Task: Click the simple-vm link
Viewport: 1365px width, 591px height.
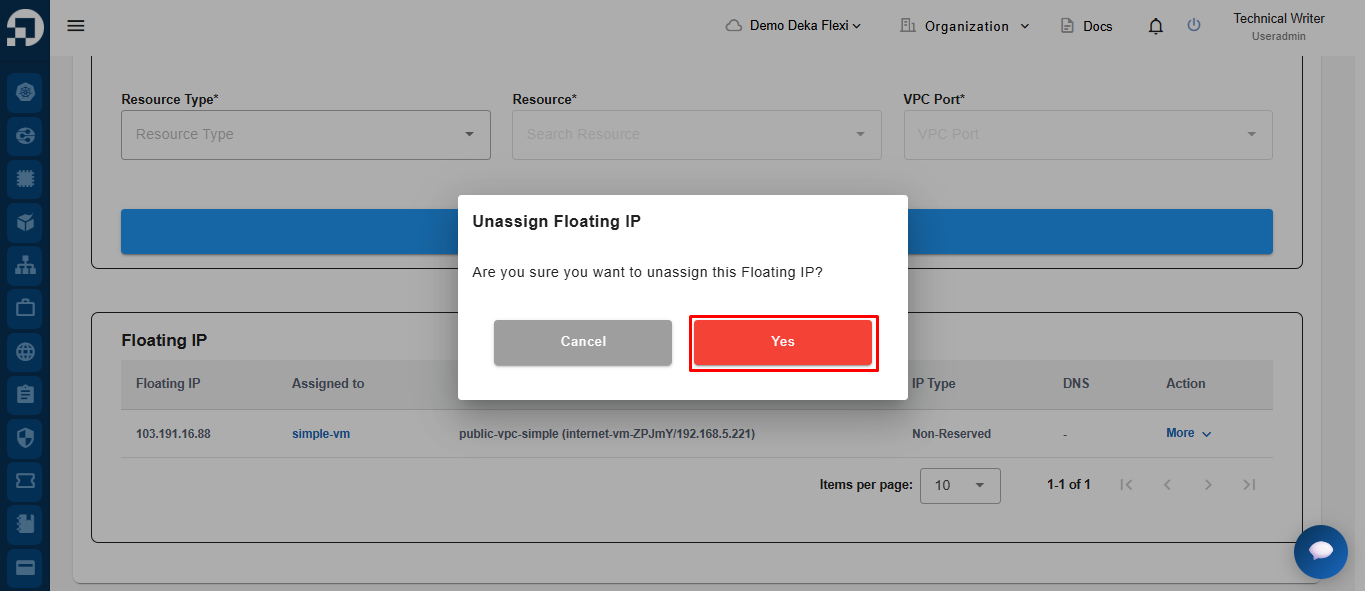Action: coord(320,434)
